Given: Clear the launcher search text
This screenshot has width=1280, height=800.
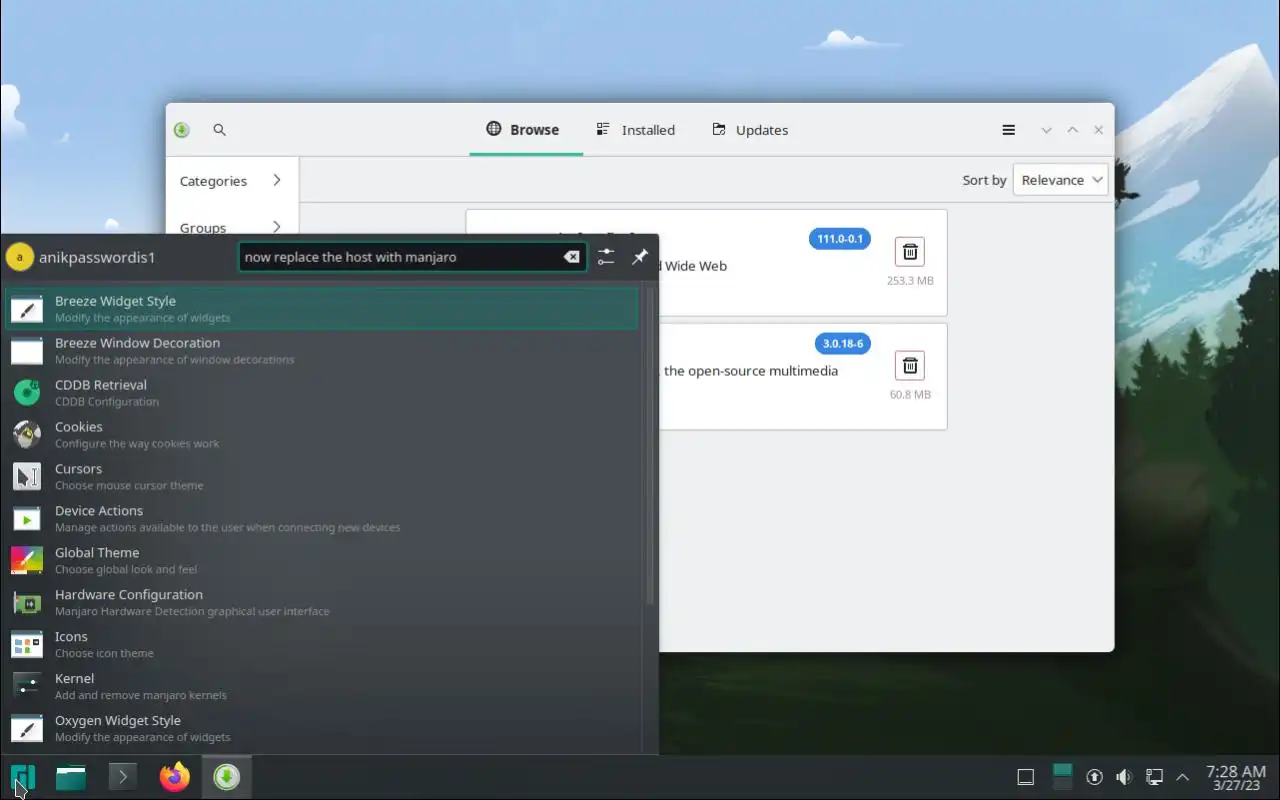Looking at the screenshot, I should [571, 257].
